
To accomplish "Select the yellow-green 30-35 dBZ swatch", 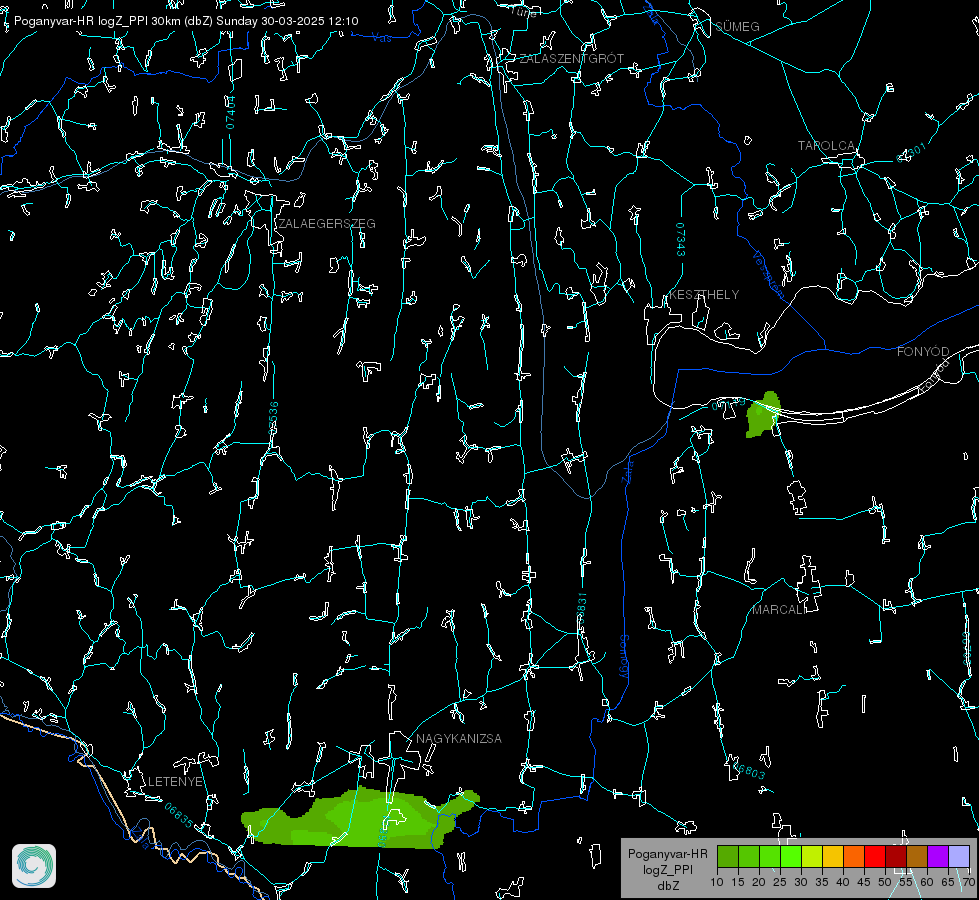I will [812, 856].
